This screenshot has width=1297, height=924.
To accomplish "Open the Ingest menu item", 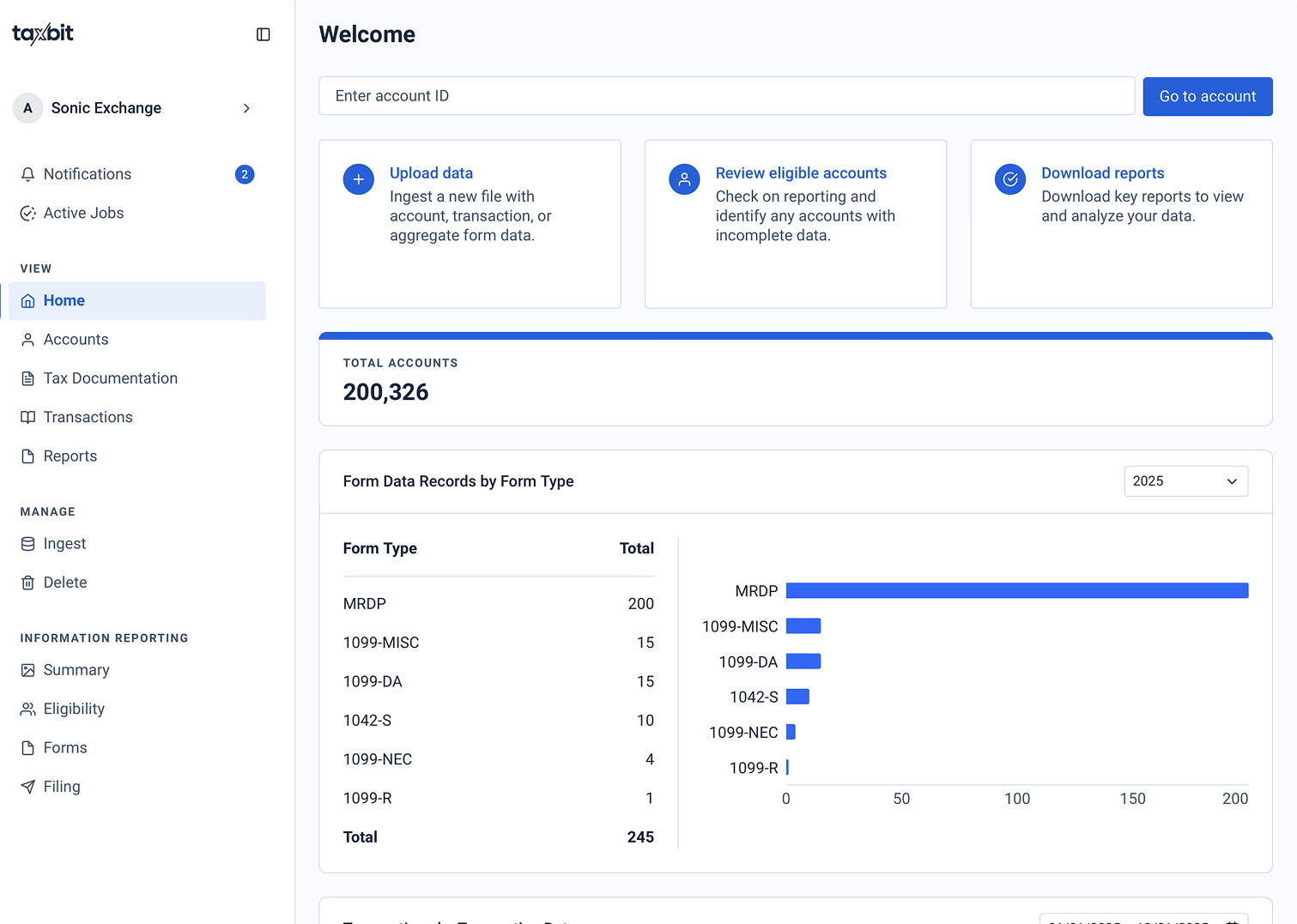I will pos(137,544).
